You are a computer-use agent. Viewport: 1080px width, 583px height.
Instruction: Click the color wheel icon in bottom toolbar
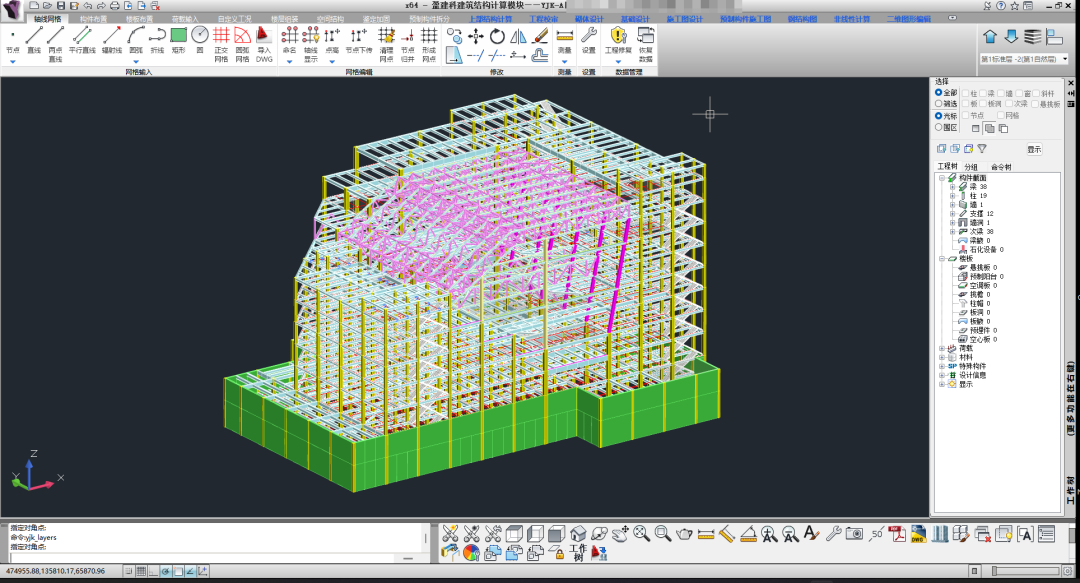471,553
